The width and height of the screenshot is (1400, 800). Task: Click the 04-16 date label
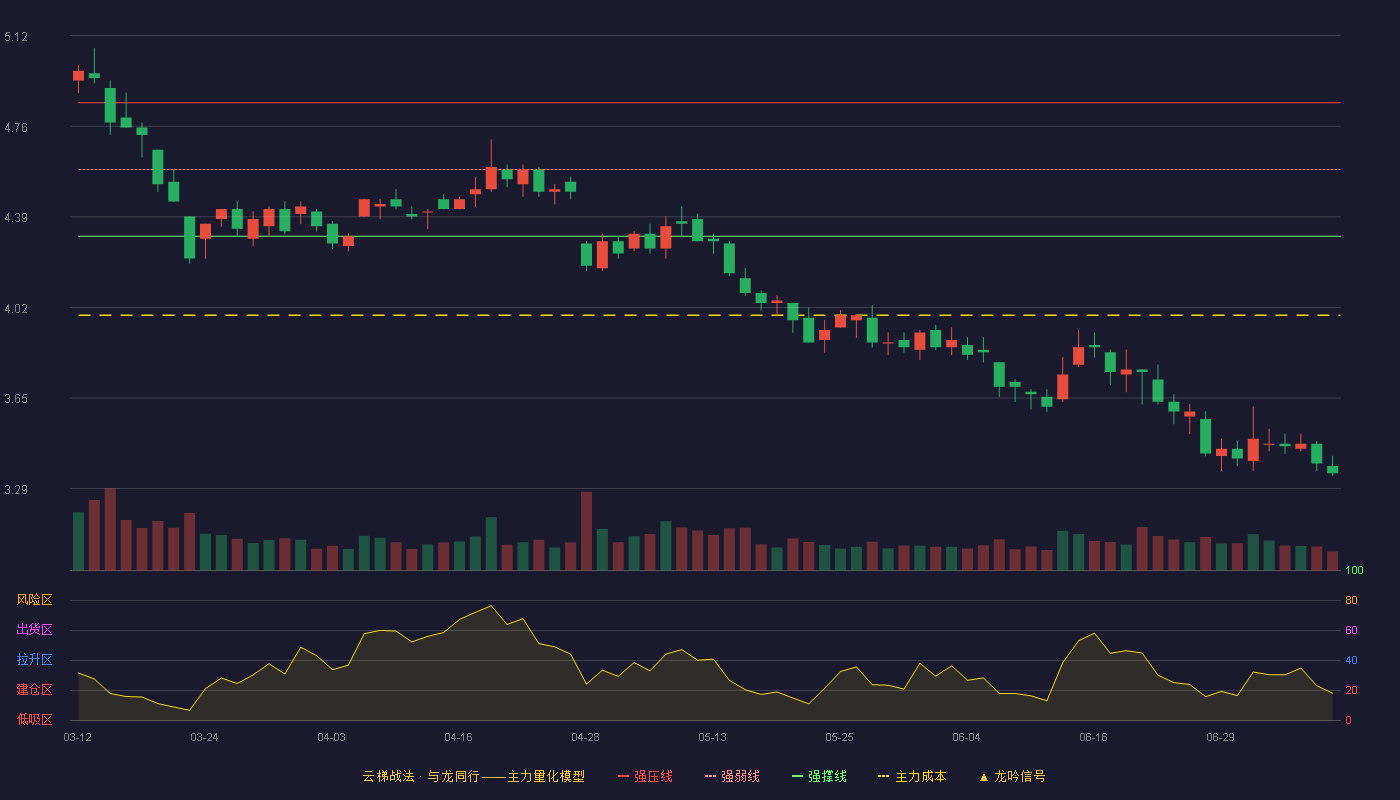458,737
